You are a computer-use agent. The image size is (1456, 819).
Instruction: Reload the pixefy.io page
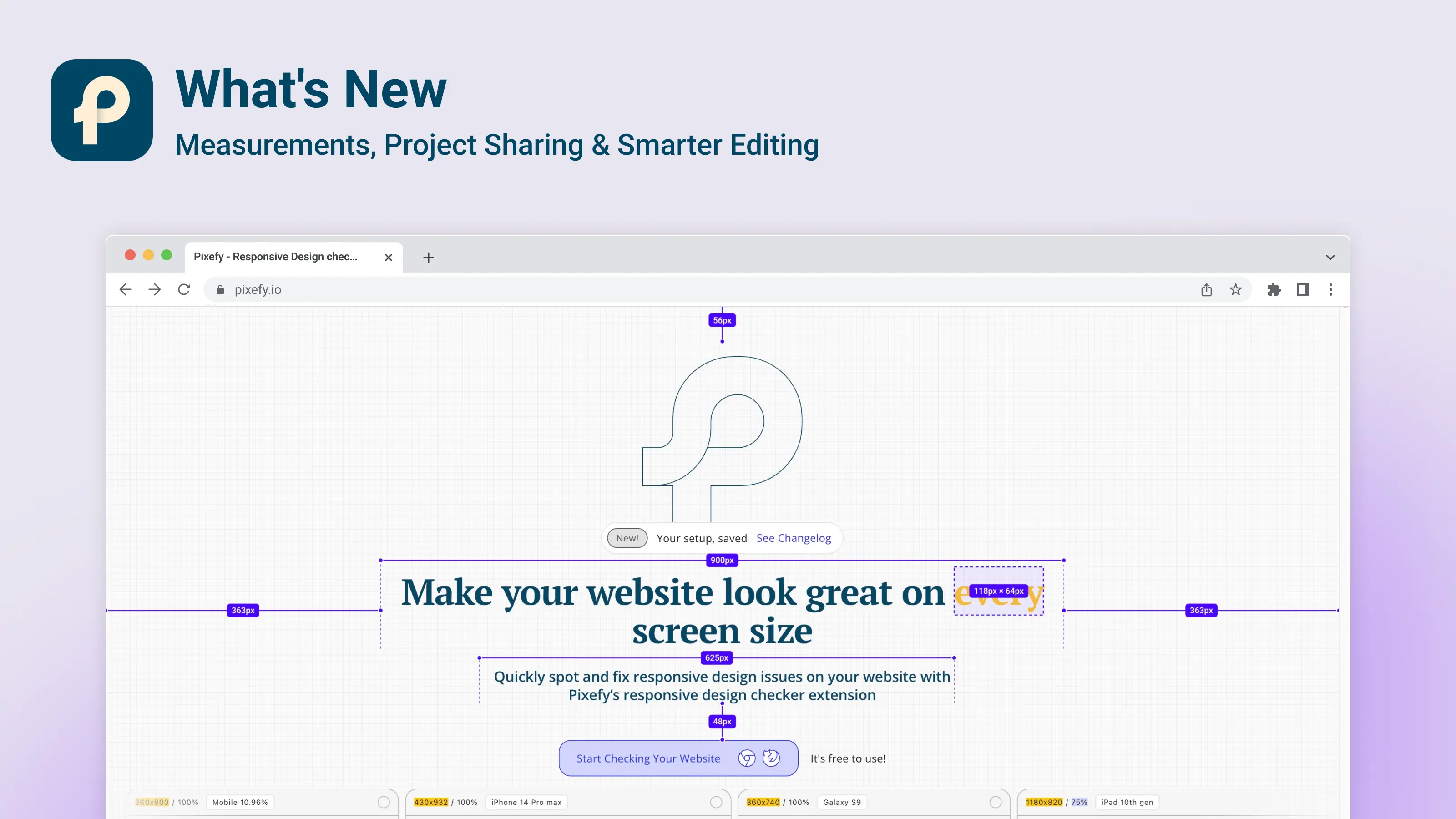184,289
